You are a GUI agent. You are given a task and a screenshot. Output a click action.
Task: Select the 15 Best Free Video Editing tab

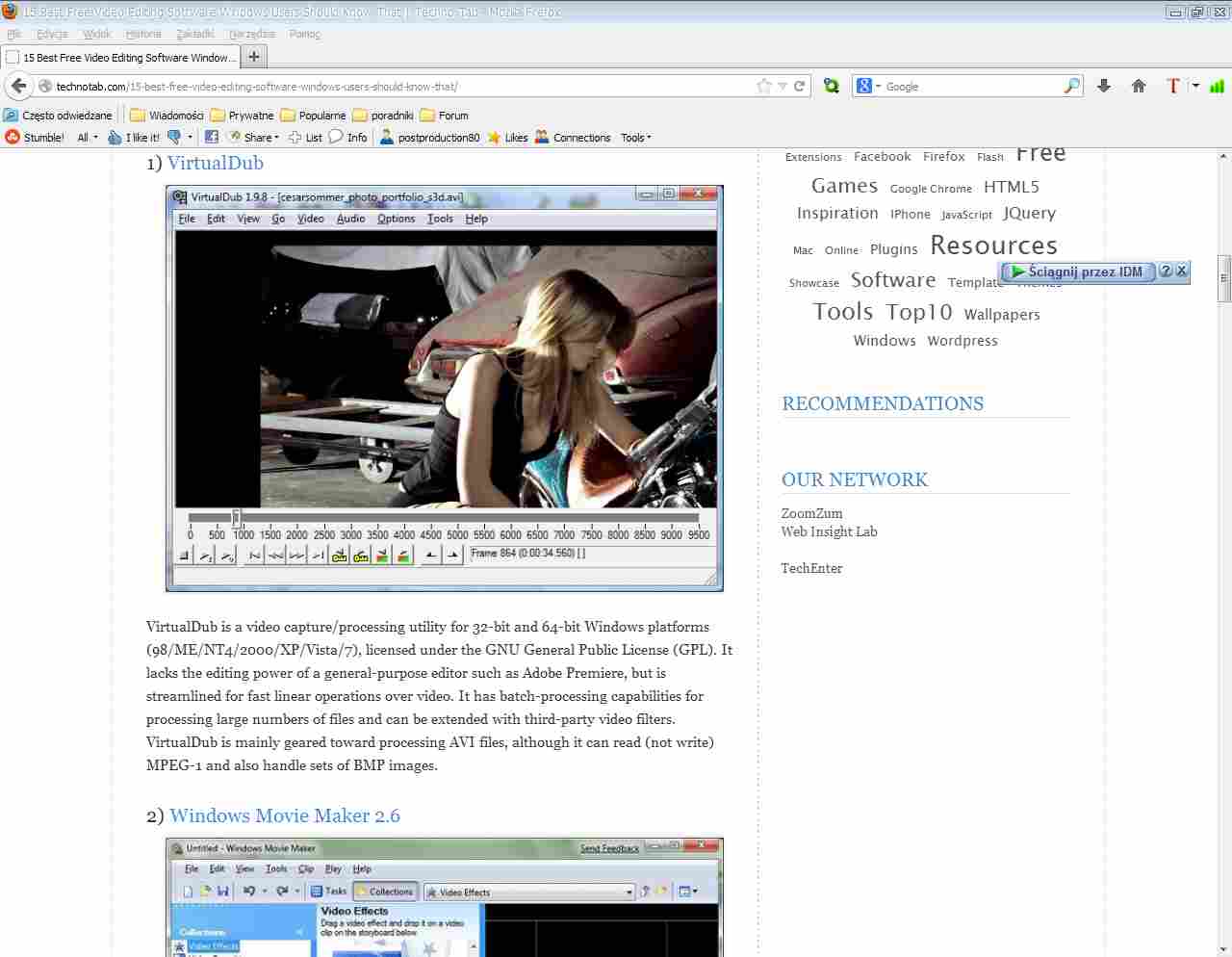(x=121, y=57)
